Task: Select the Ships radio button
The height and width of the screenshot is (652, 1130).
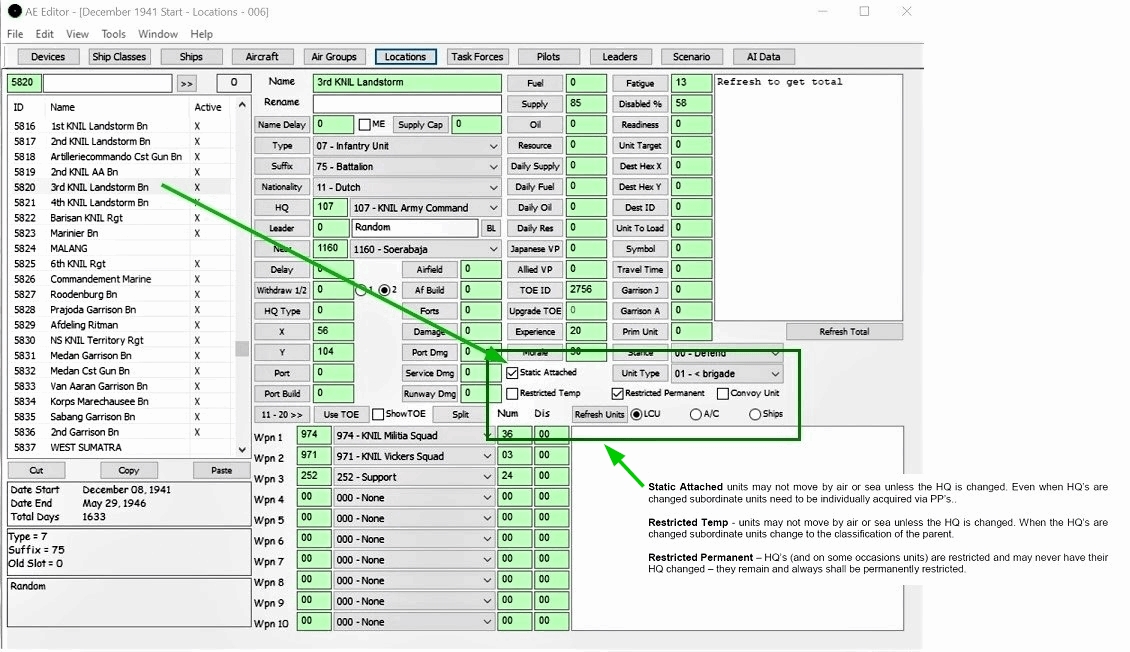Action: click(755, 414)
